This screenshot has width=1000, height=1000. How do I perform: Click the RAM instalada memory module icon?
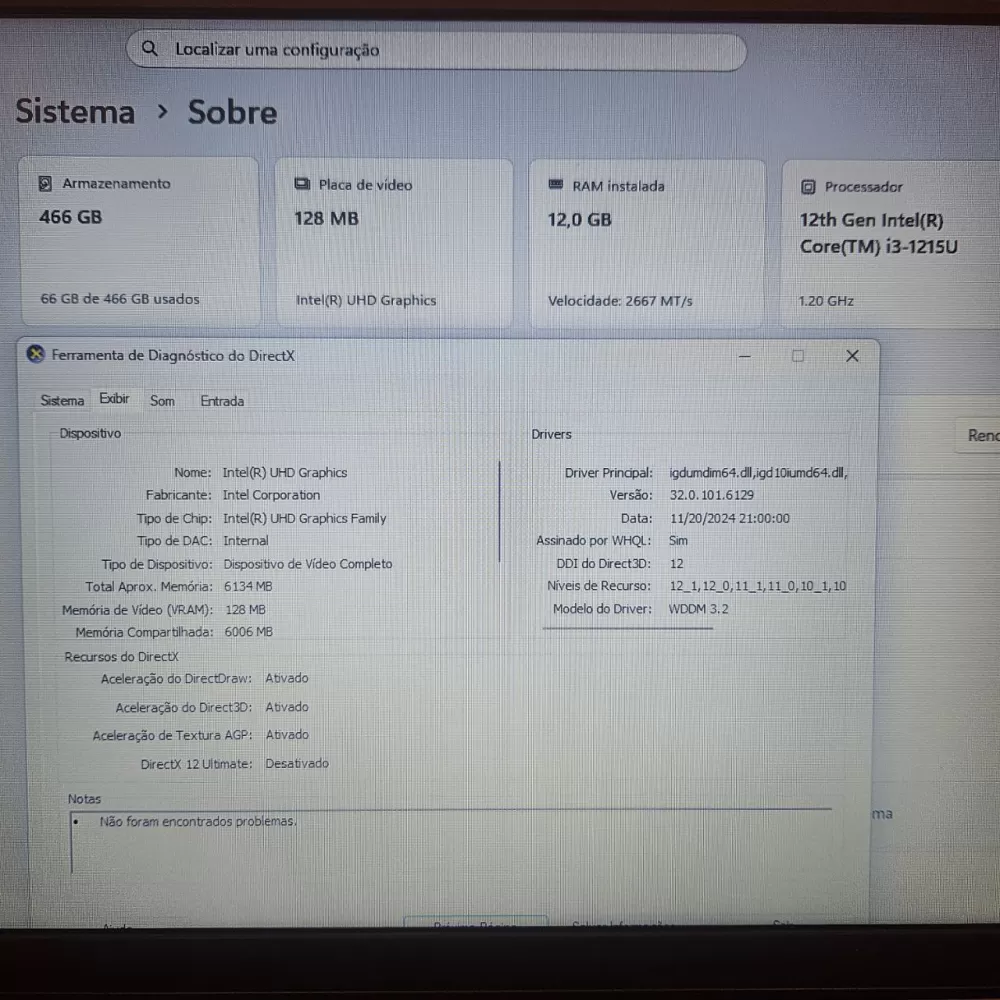[555, 184]
